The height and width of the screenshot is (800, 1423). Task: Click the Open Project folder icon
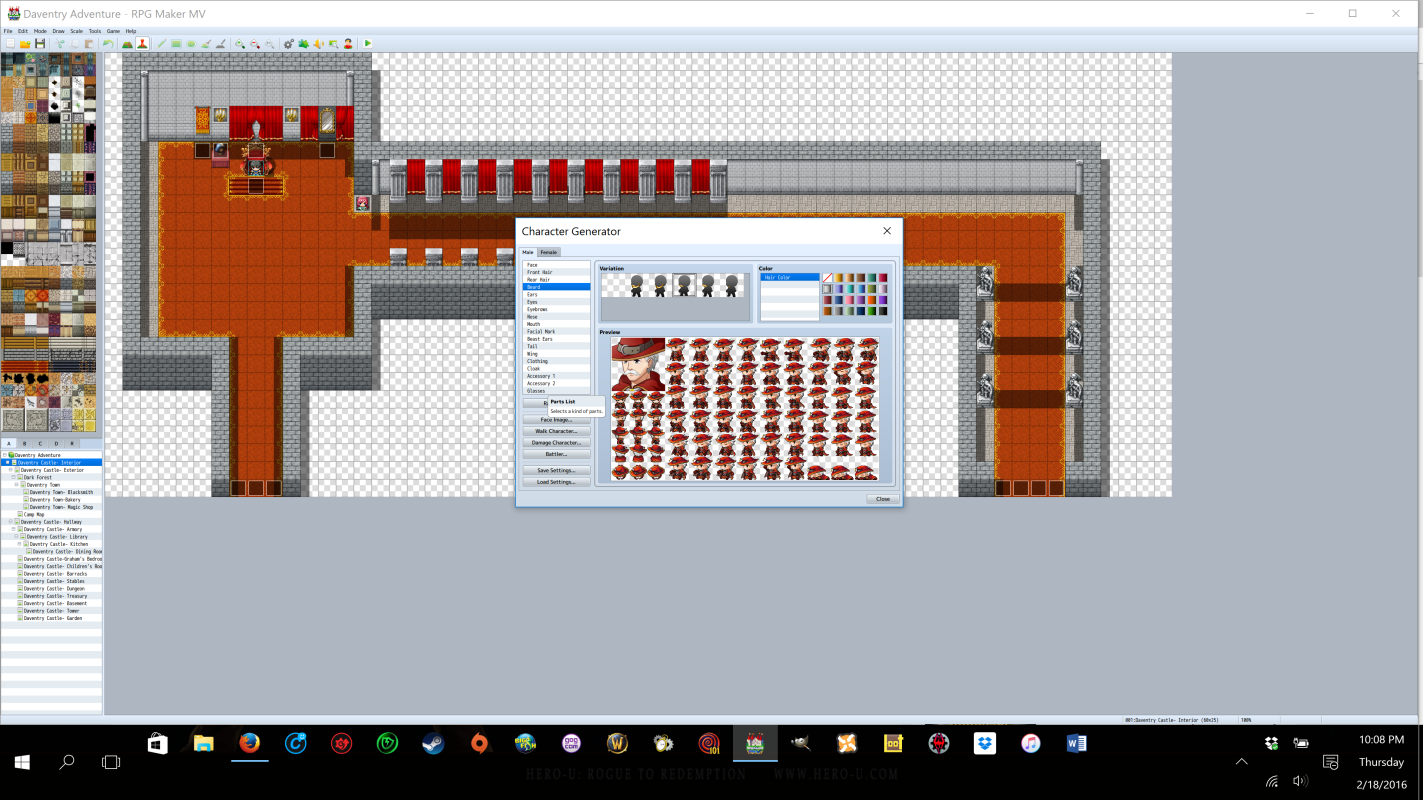25,44
